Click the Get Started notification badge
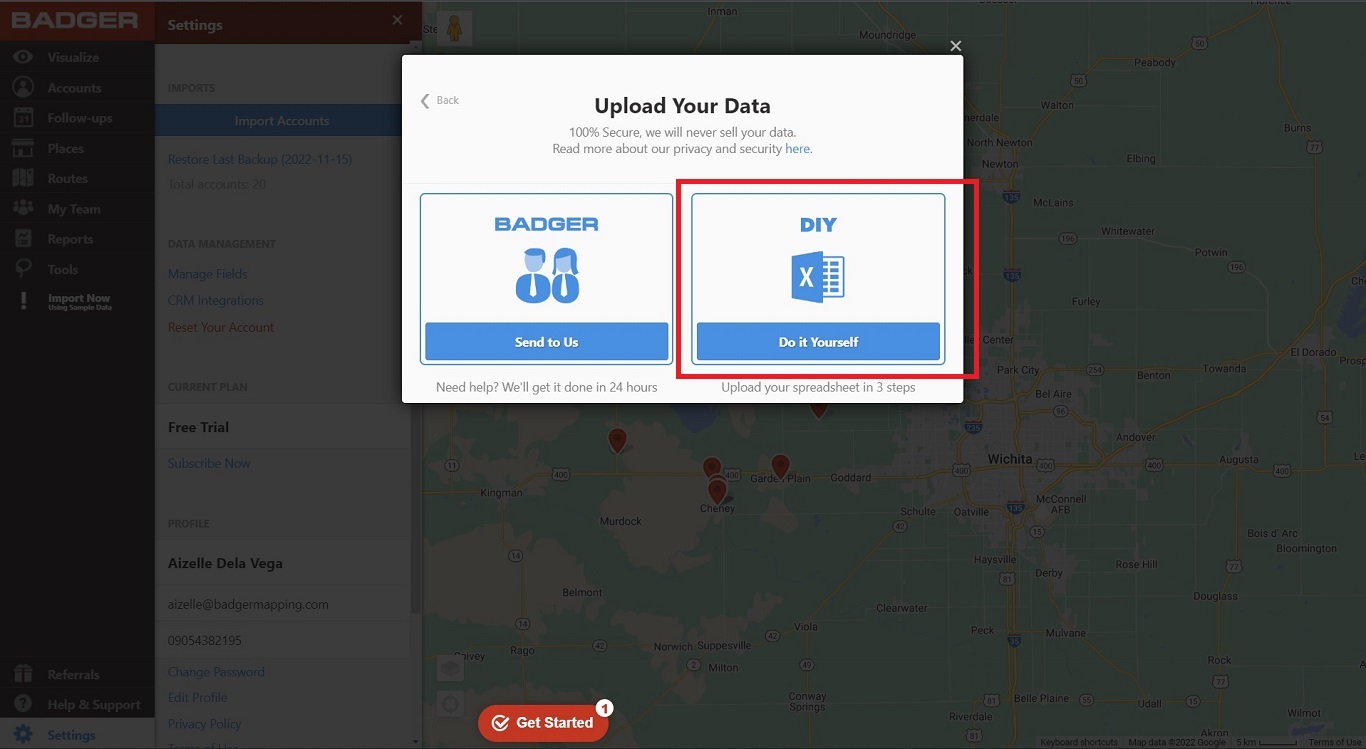Screen dimensions: 1366x749 (604, 708)
